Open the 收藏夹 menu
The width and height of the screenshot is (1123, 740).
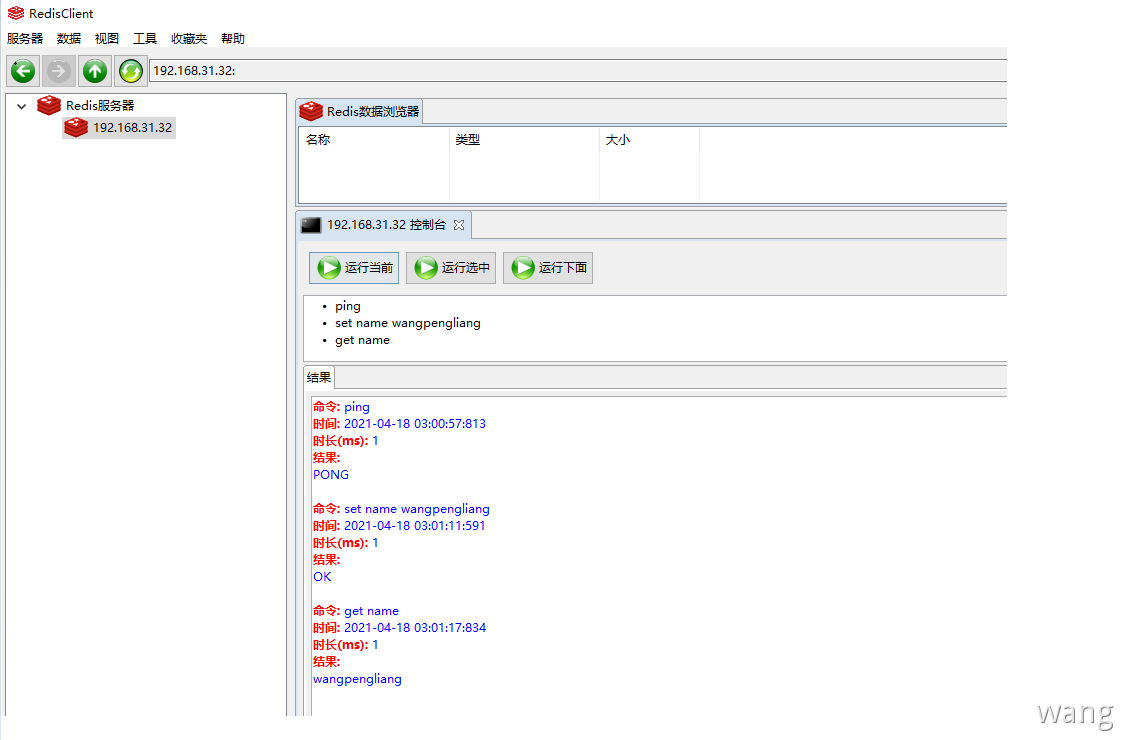pos(189,39)
